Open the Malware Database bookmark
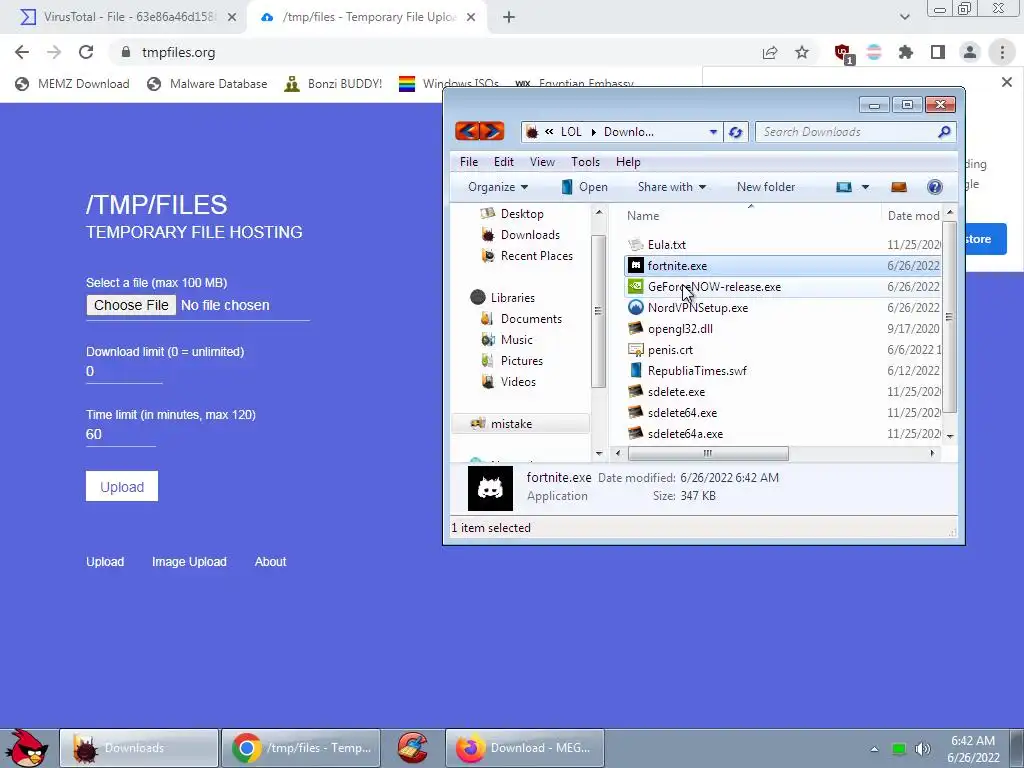1024x768 pixels. (x=207, y=84)
